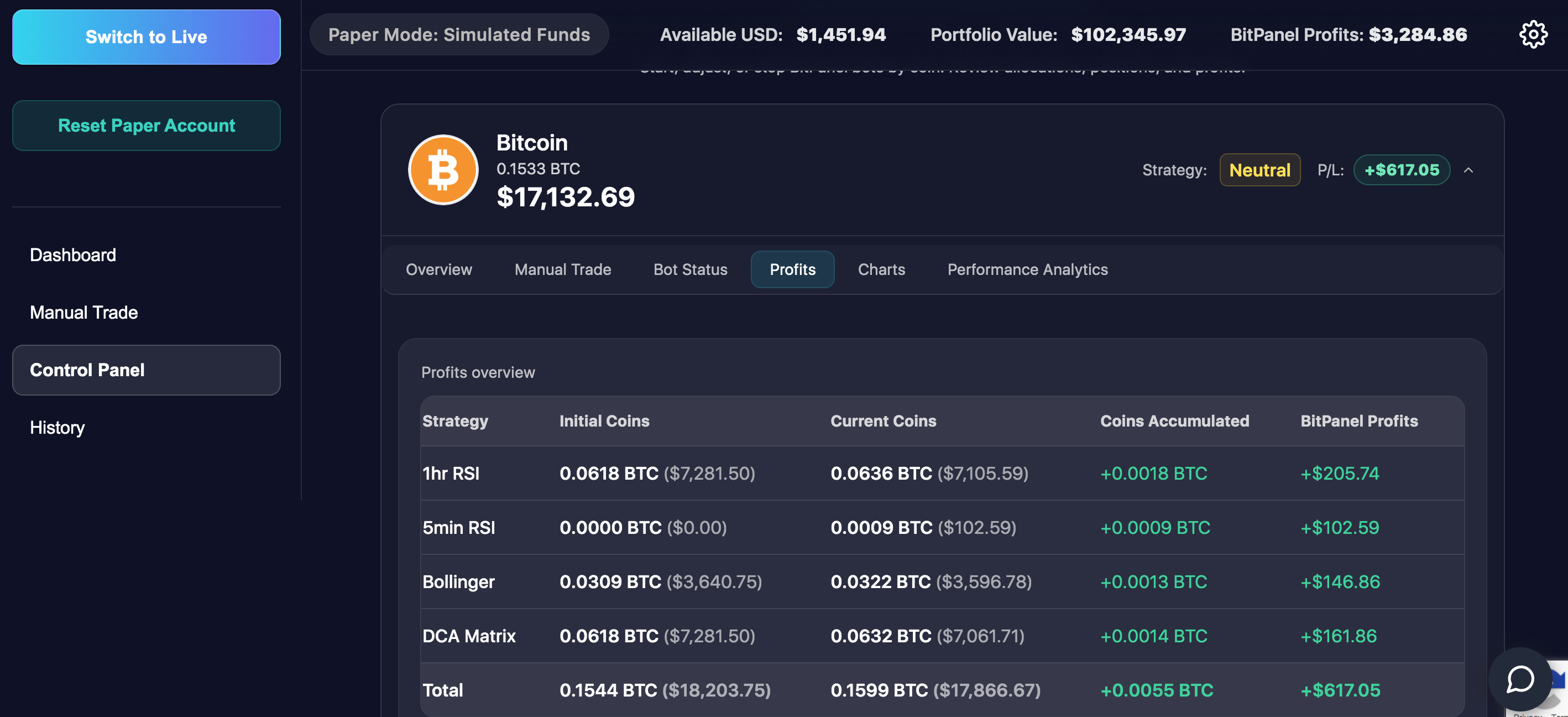The width and height of the screenshot is (1568, 717).
Task: Click the +$617.05 P/L badge
Action: coord(1401,170)
